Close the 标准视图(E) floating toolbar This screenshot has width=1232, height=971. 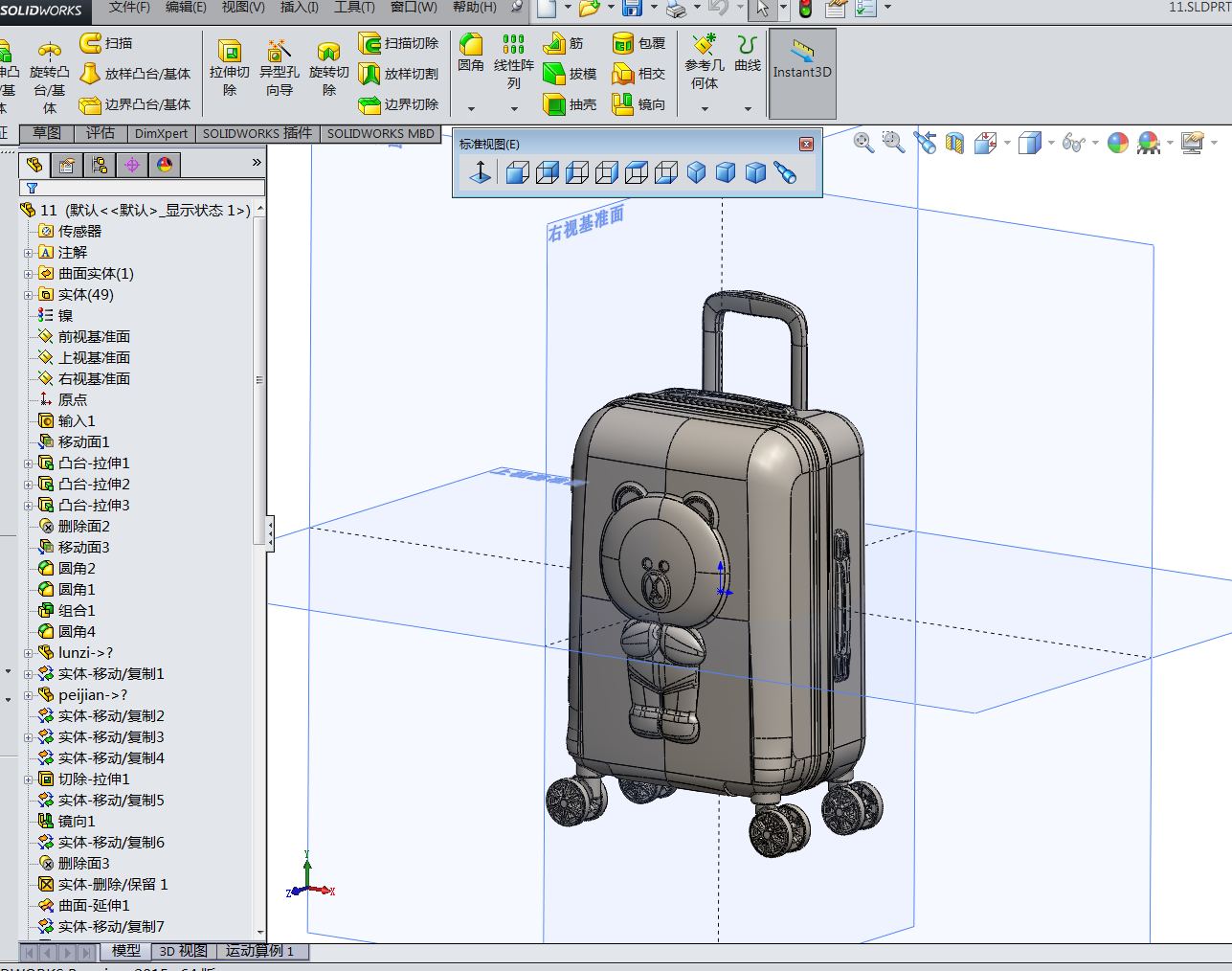pos(806,144)
